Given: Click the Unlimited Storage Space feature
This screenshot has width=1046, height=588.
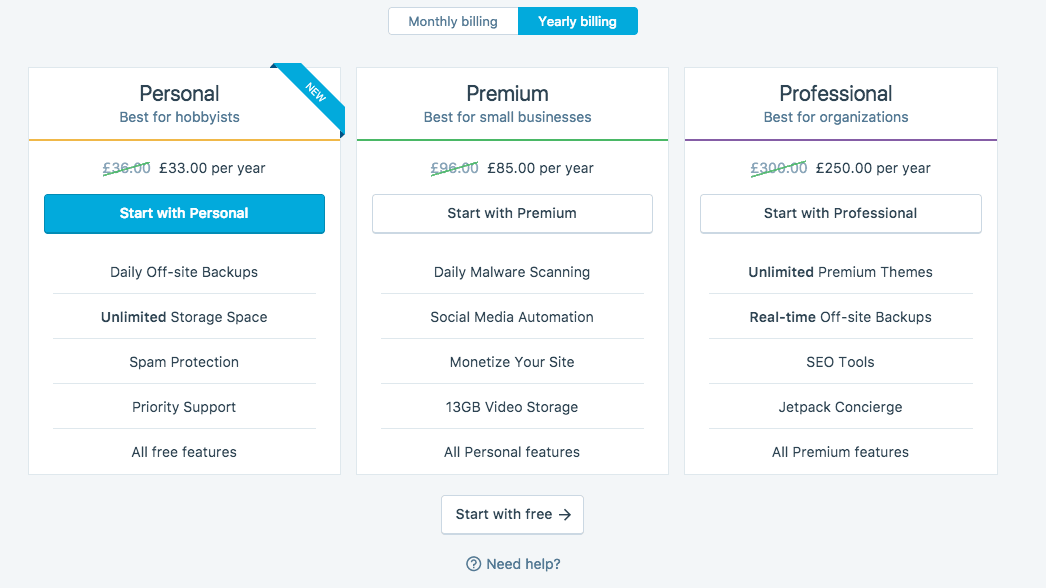Looking at the screenshot, I should 184,317.
